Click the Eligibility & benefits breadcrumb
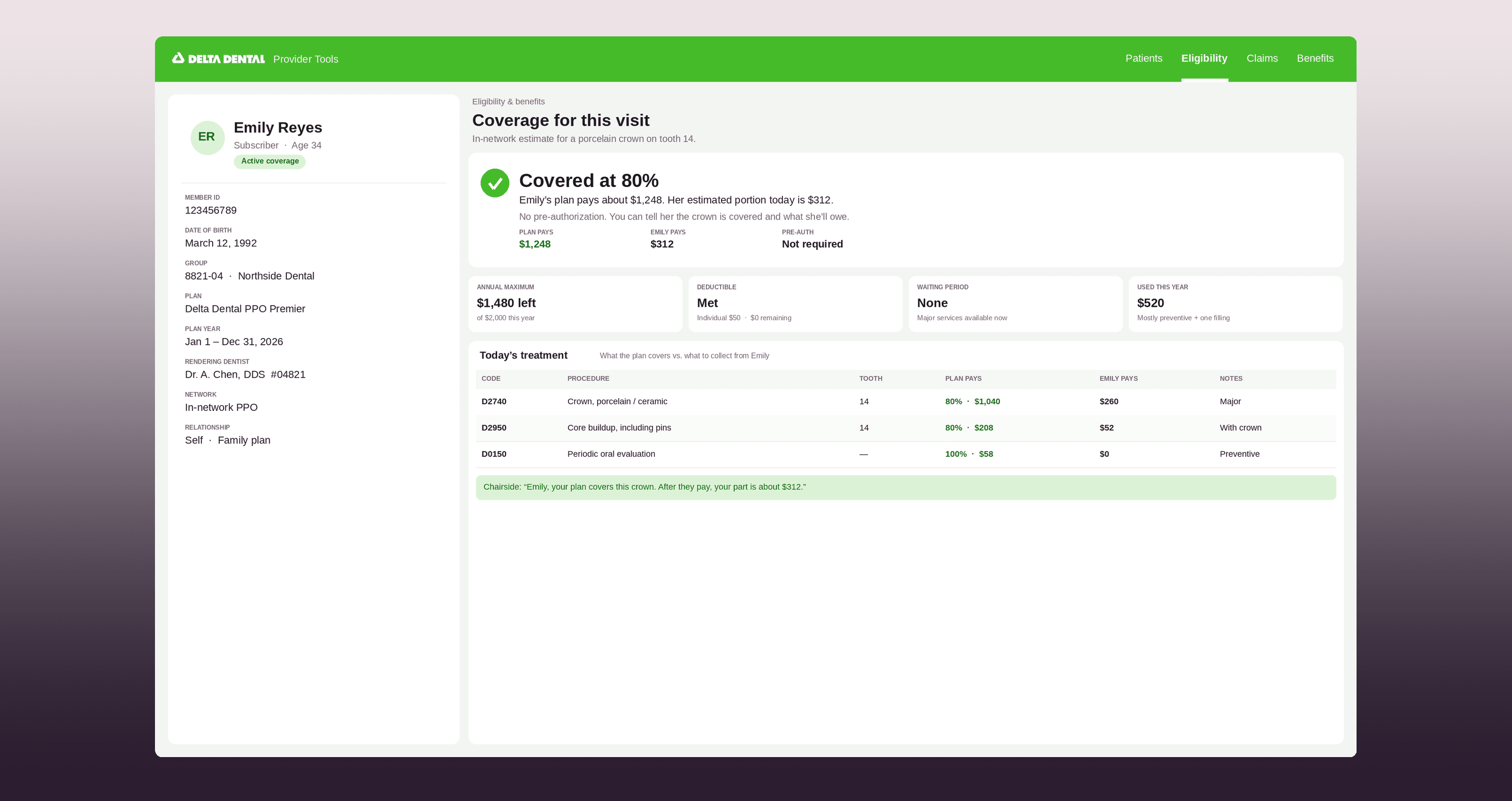The height and width of the screenshot is (801, 1512). 508,102
